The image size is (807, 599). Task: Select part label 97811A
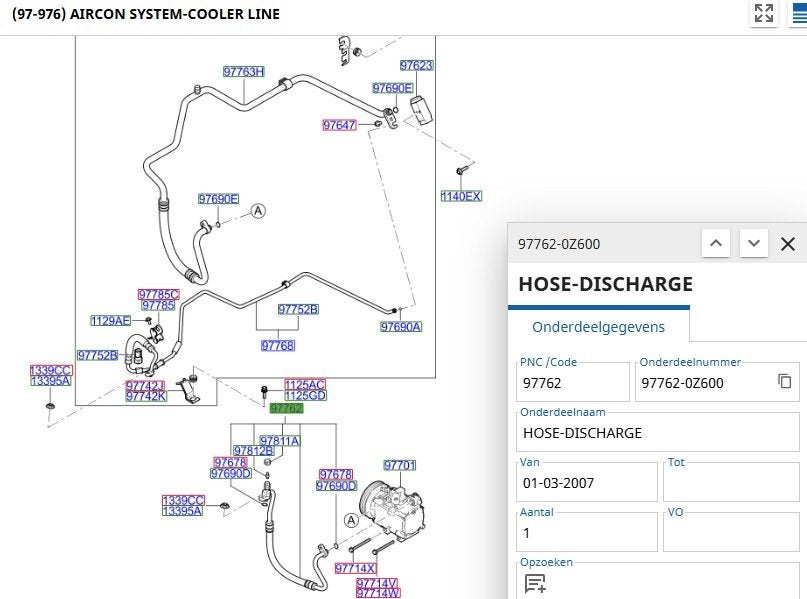[x=279, y=441]
